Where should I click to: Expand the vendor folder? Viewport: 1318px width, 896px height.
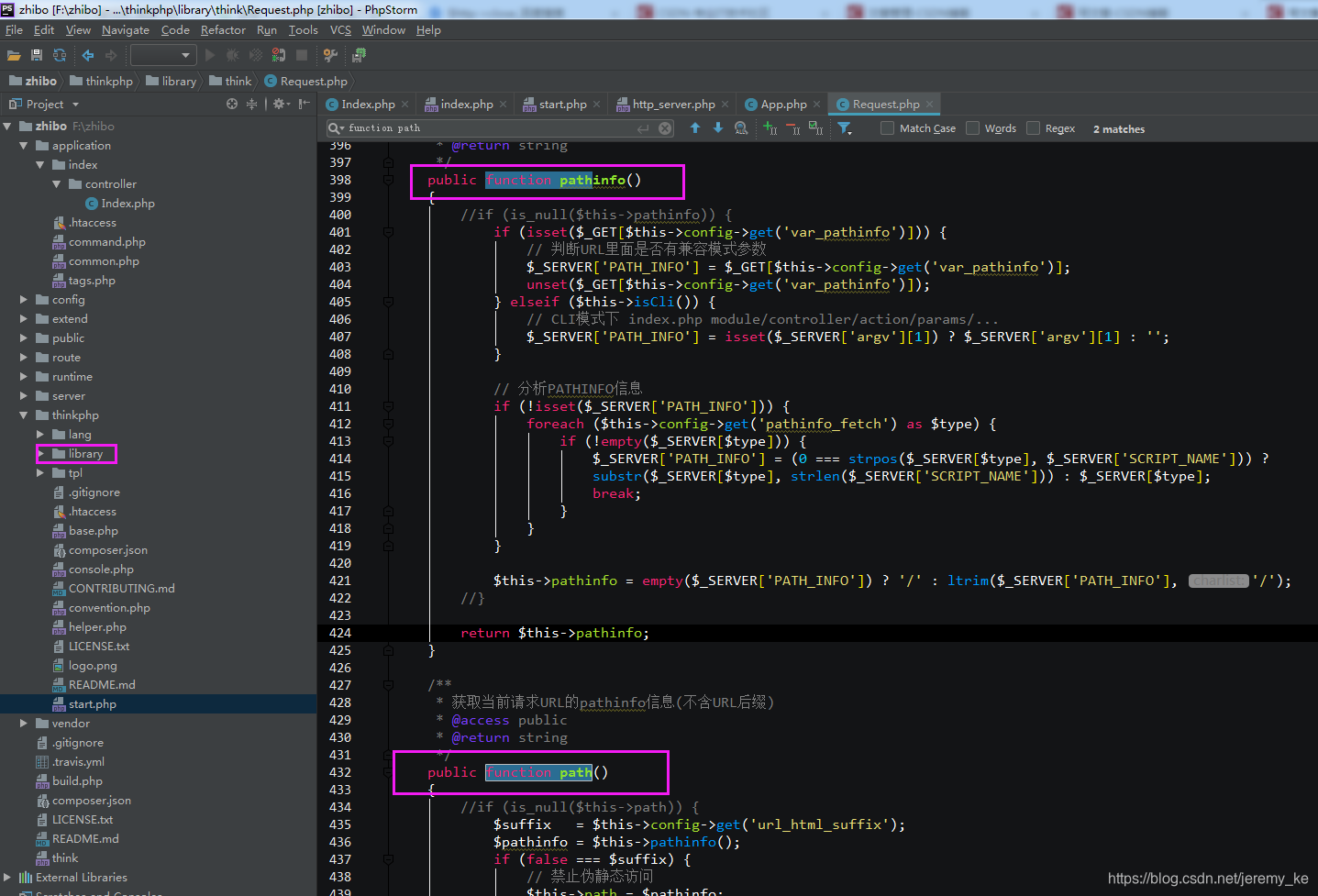24,724
